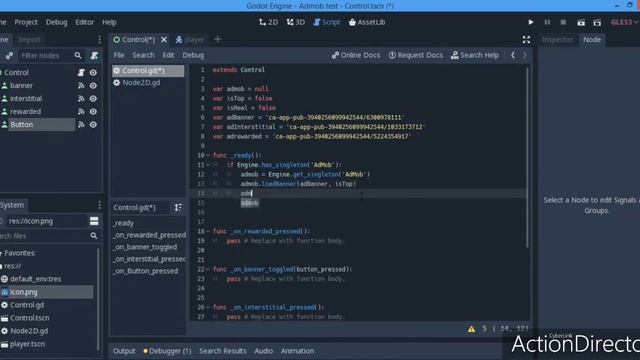Image resolution: width=640 pixels, height=360 pixels.
Task: Click Request Docs button
Action: (x=416, y=55)
